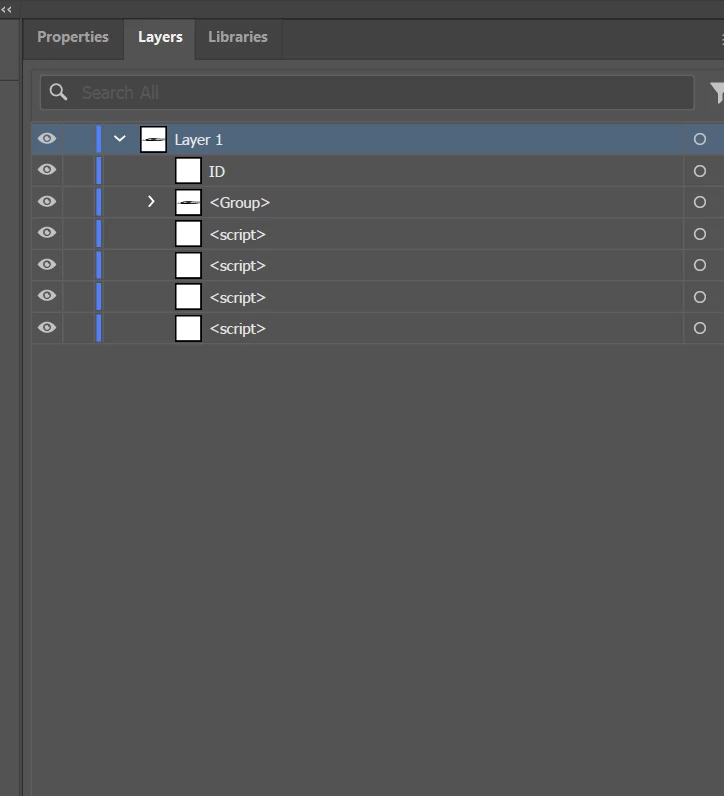Click the target circle for Layer 1
The height and width of the screenshot is (796, 724).
[x=700, y=139]
